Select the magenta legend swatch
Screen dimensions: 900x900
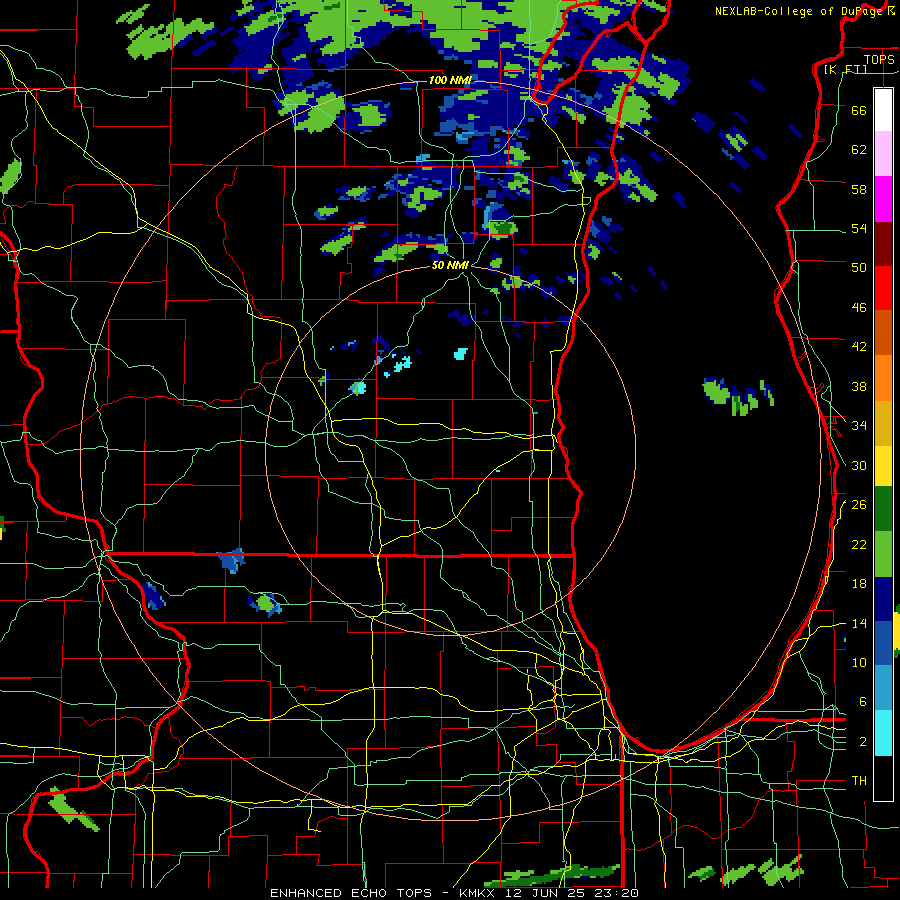pos(883,199)
